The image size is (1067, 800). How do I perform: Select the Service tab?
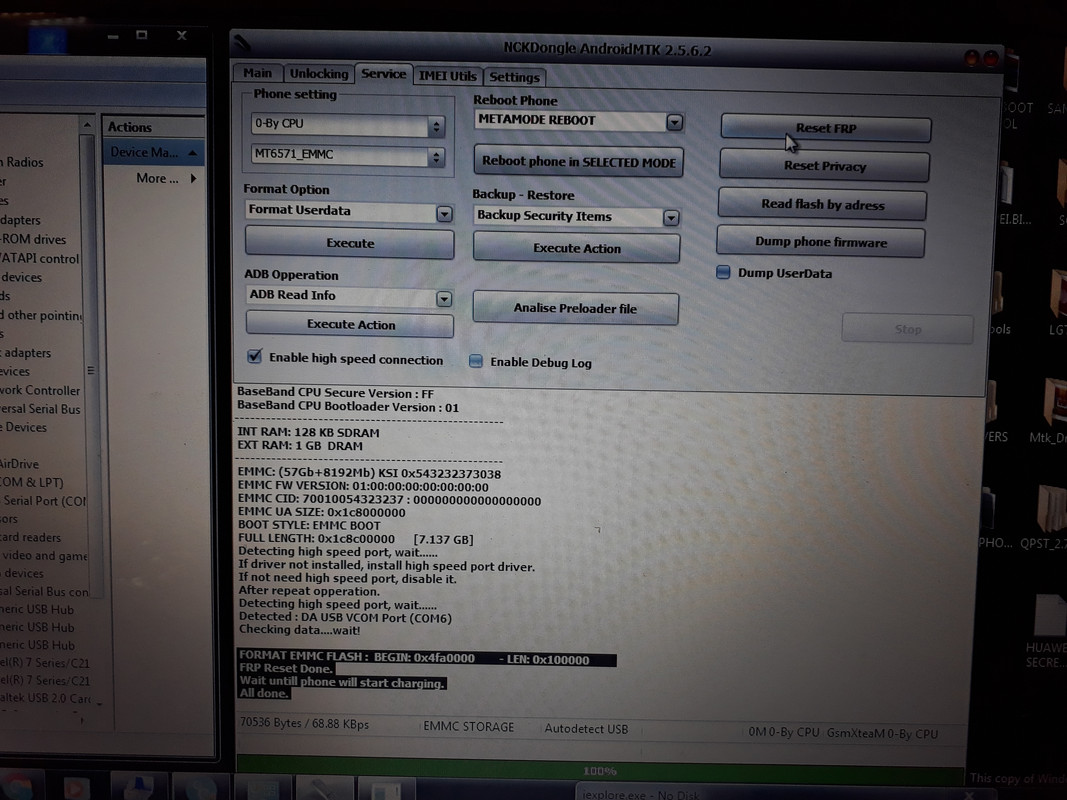click(x=383, y=73)
